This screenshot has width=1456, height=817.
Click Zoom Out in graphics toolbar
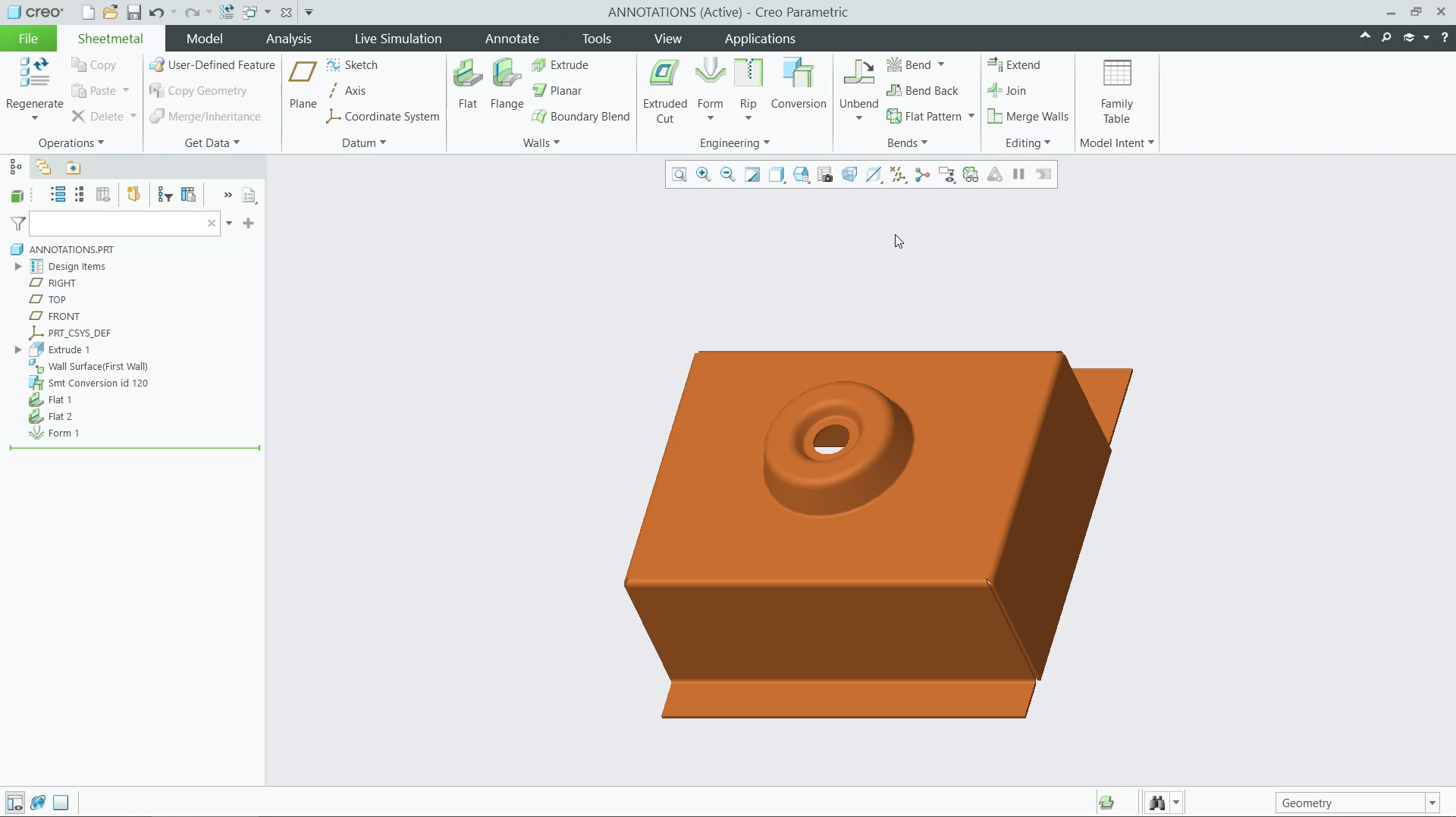(728, 175)
